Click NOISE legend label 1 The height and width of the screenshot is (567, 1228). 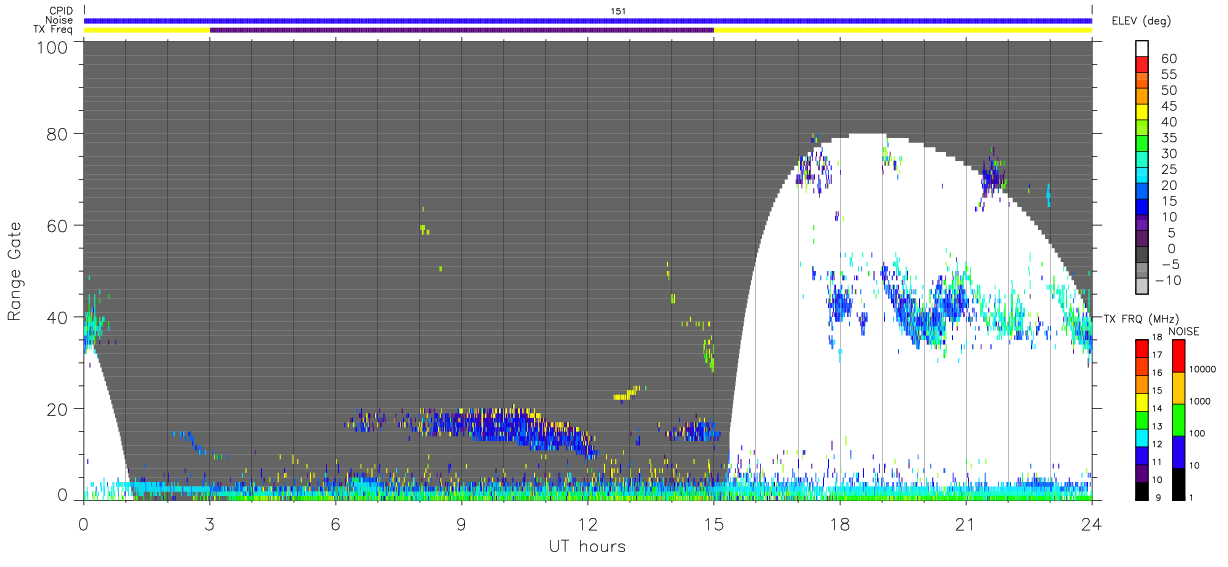1193,497
